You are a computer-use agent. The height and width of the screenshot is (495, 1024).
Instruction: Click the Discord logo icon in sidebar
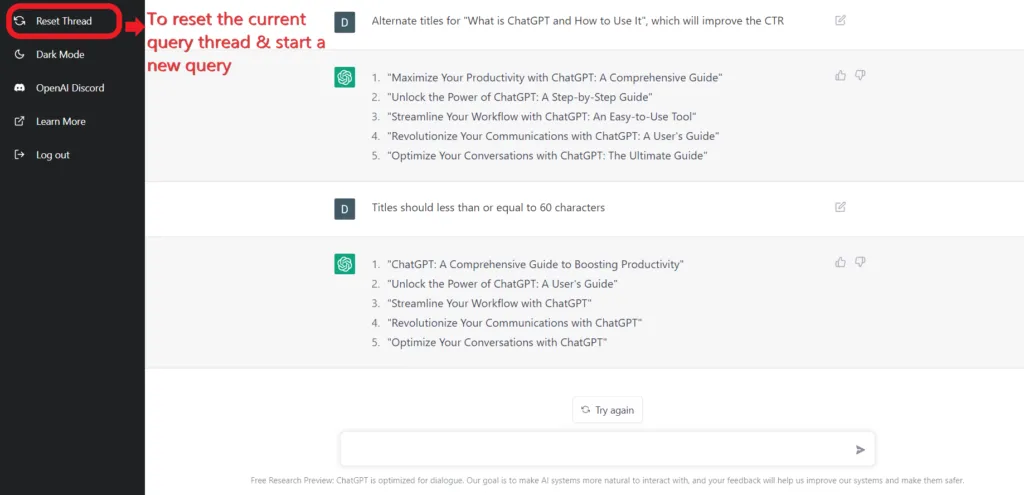click(20, 88)
